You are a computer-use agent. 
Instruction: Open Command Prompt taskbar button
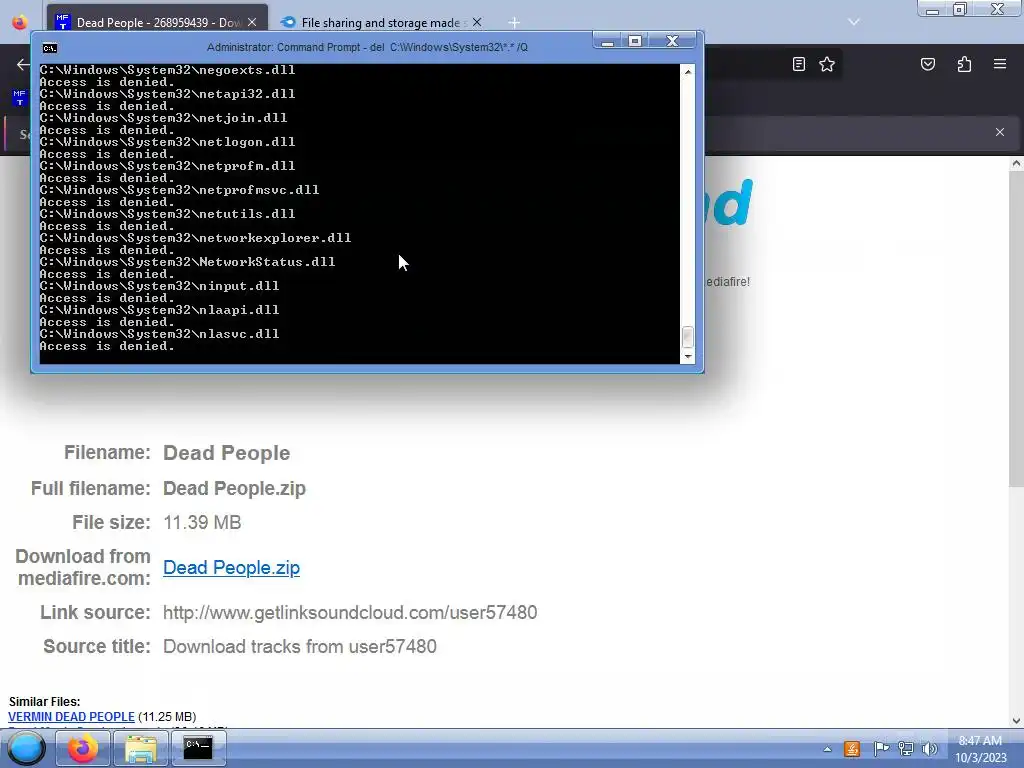click(x=198, y=748)
